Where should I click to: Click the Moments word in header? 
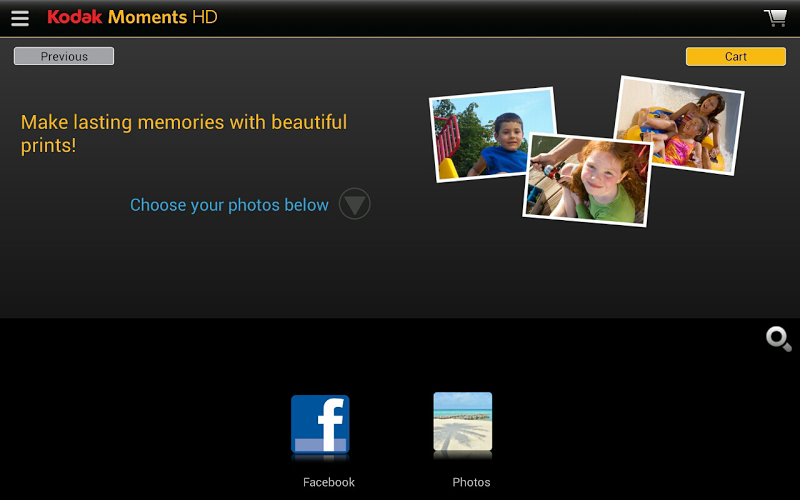point(147,17)
